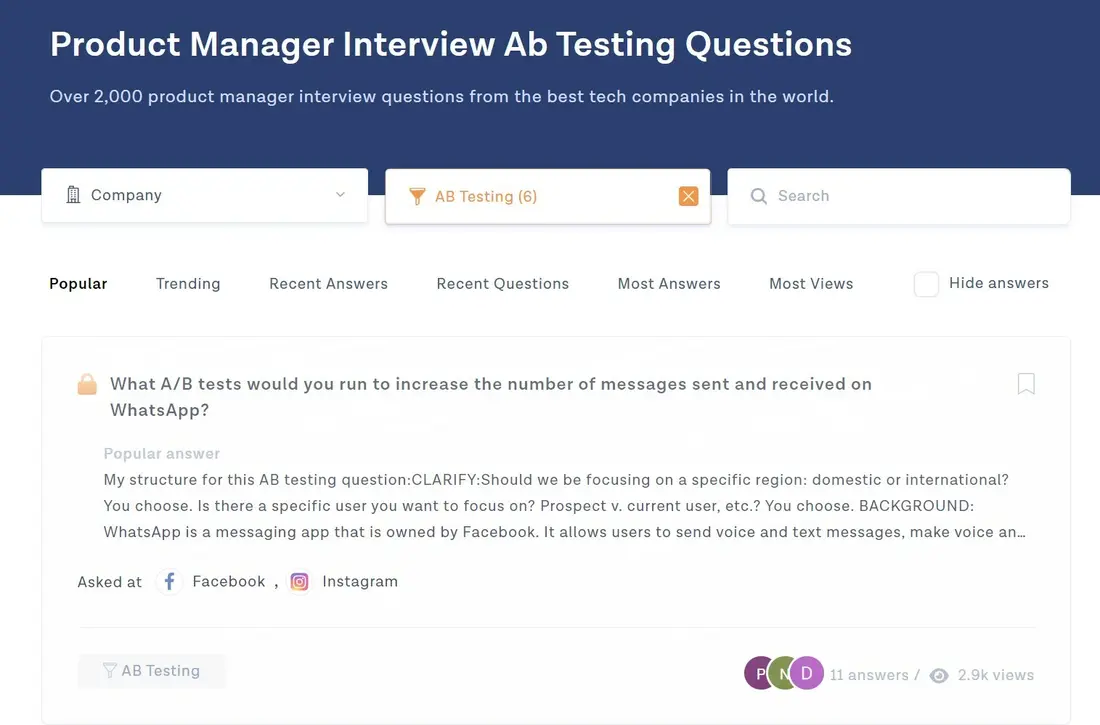Click the 2.9k views text

pos(995,675)
